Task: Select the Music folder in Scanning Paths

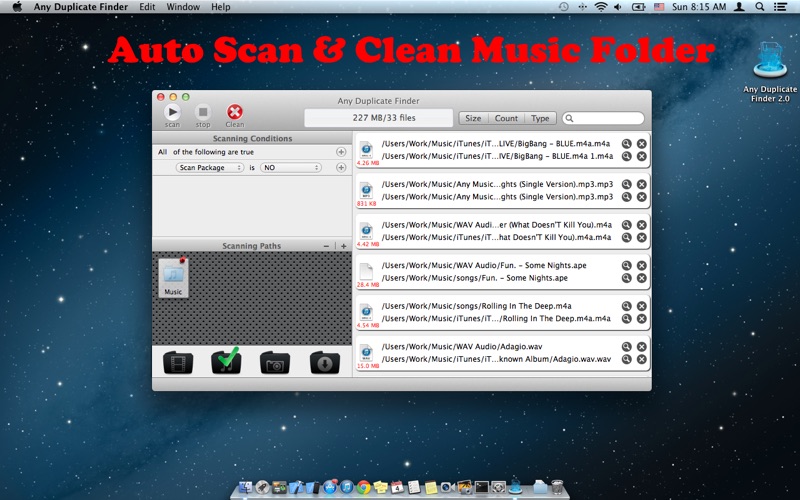Action: click(173, 278)
